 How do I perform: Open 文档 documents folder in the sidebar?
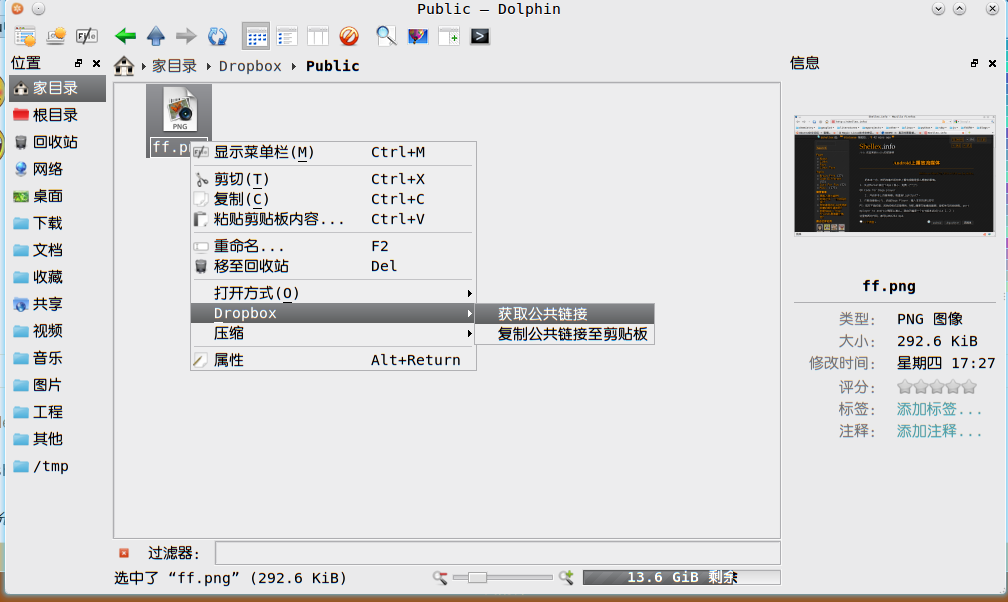click(x=57, y=250)
